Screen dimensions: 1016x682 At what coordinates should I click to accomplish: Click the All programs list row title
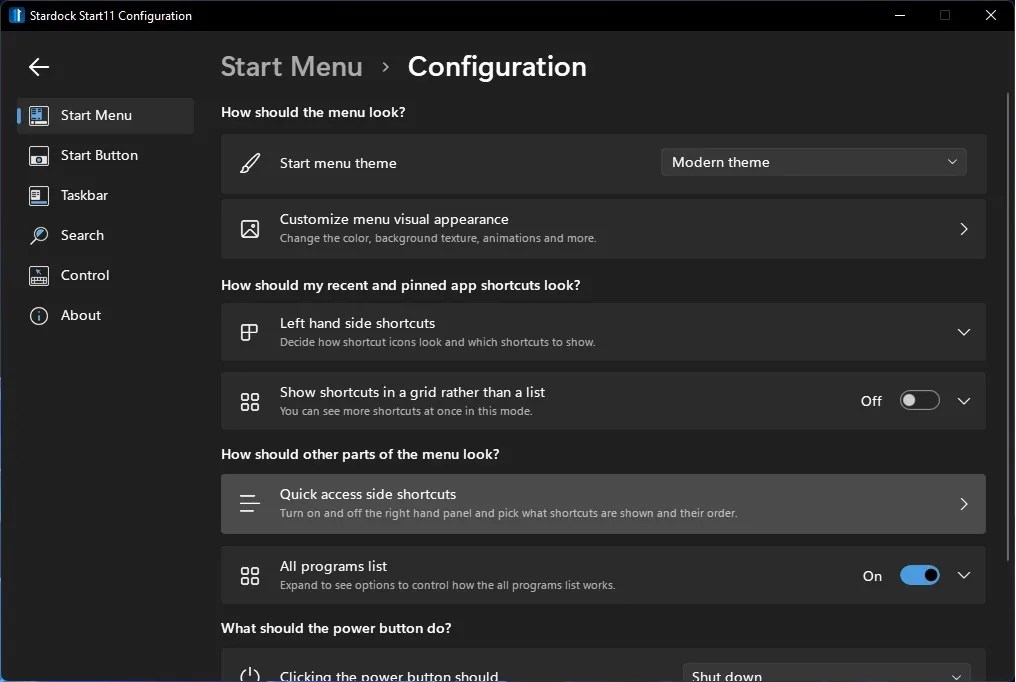[333, 566]
